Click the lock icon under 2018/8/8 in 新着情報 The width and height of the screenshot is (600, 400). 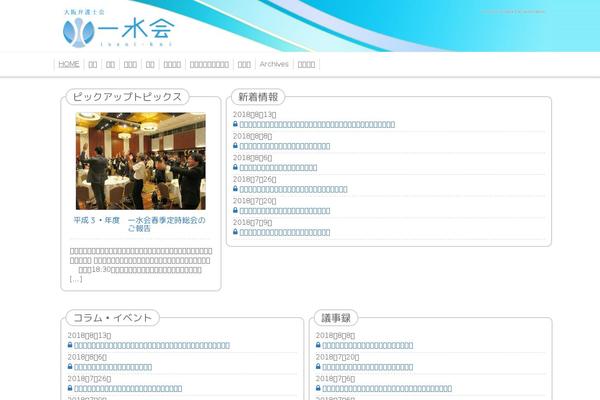235,145
